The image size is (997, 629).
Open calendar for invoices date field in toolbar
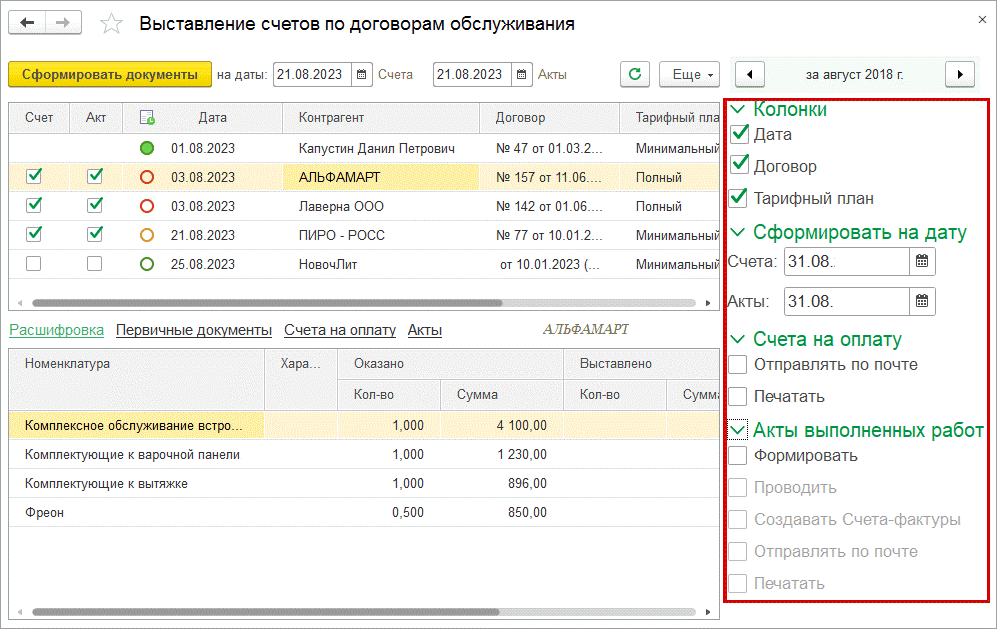[361, 74]
